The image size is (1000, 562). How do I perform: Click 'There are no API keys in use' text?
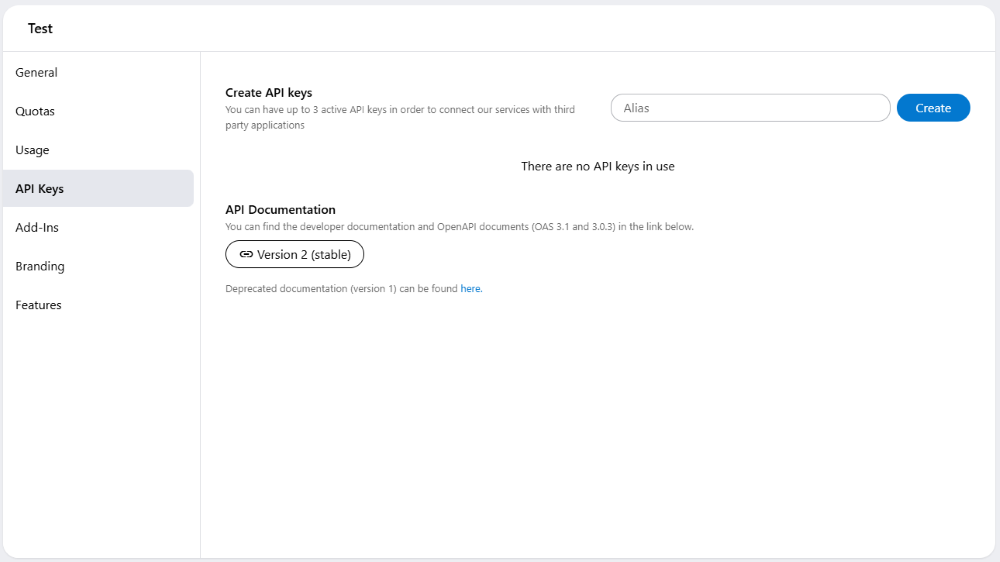[x=598, y=166]
